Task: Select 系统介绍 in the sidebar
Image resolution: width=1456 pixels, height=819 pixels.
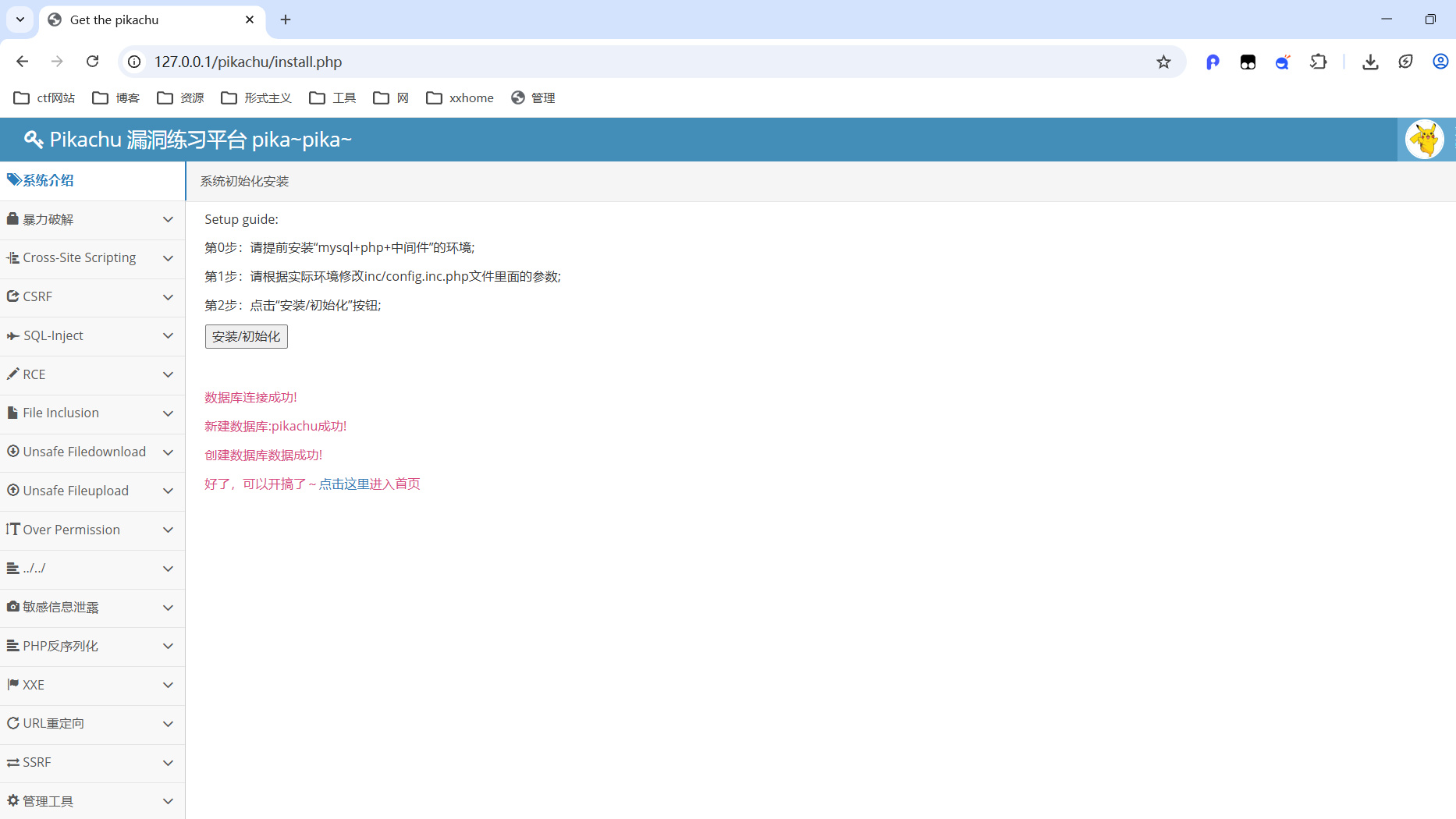Action: coord(92,181)
